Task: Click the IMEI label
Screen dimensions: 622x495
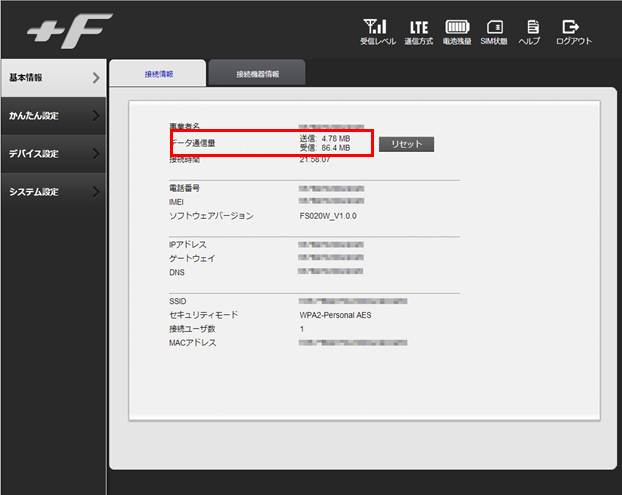Action: [x=176, y=202]
